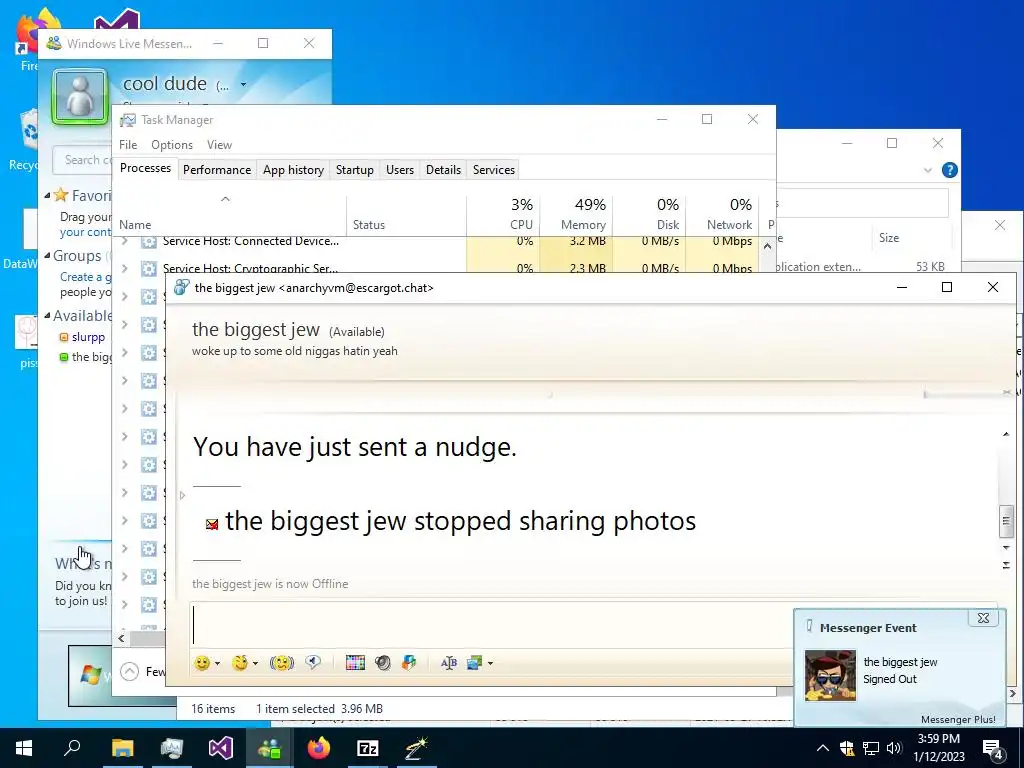1024x768 pixels.
Task: Open emoticon dropdown arrow beside smiley
Action: (217, 664)
